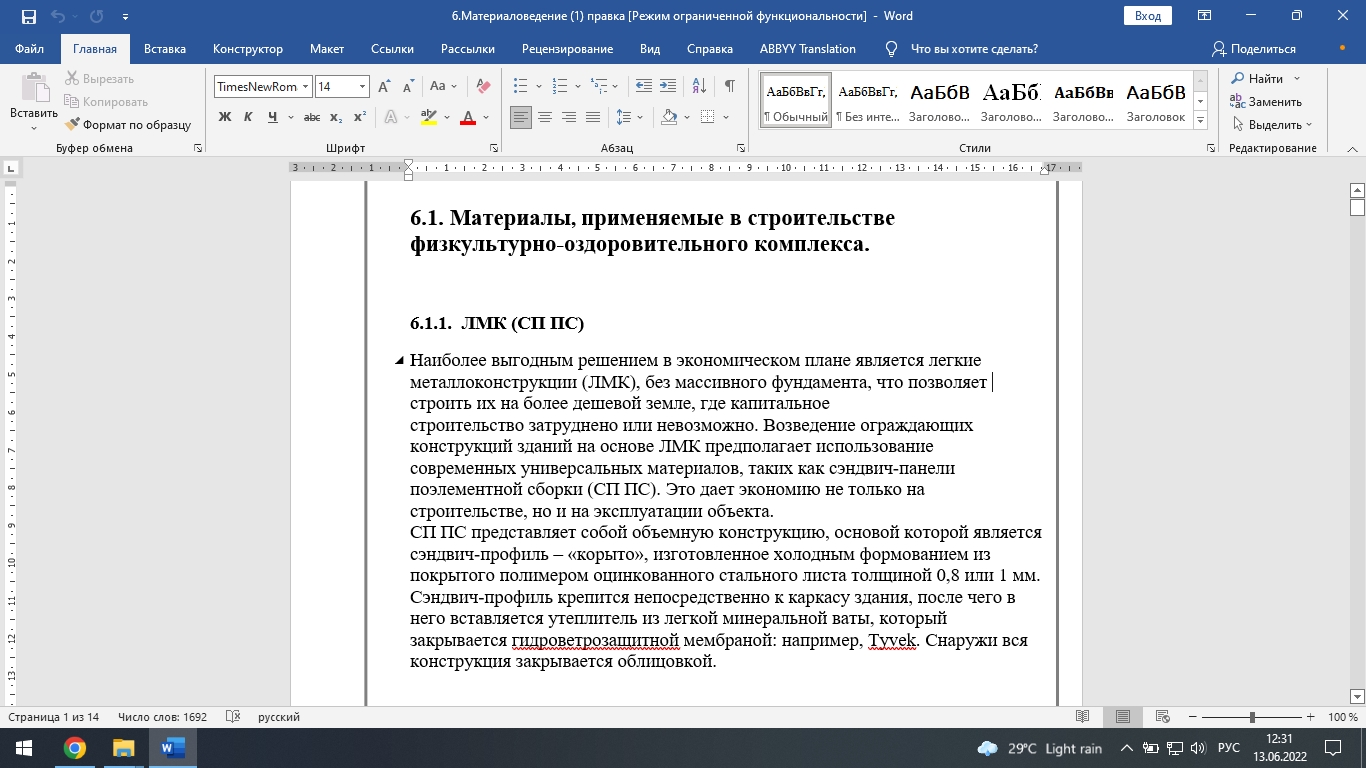Toggle italic formatting
This screenshot has height=768, width=1366.
pos(248,118)
